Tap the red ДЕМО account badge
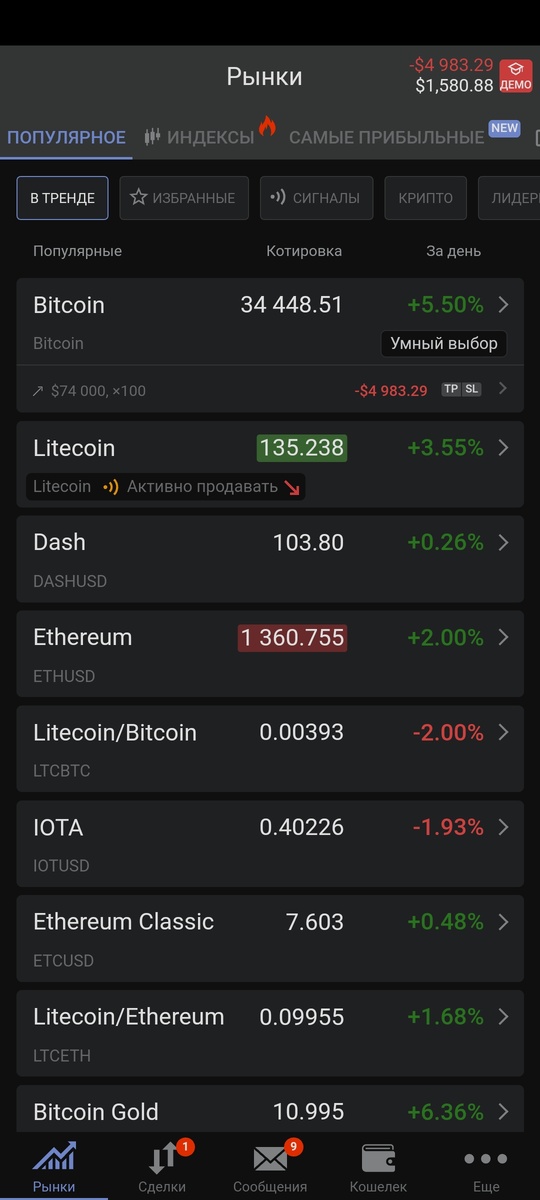Screen dimensions: 540x1200 pyautogui.click(x=516, y=75)
